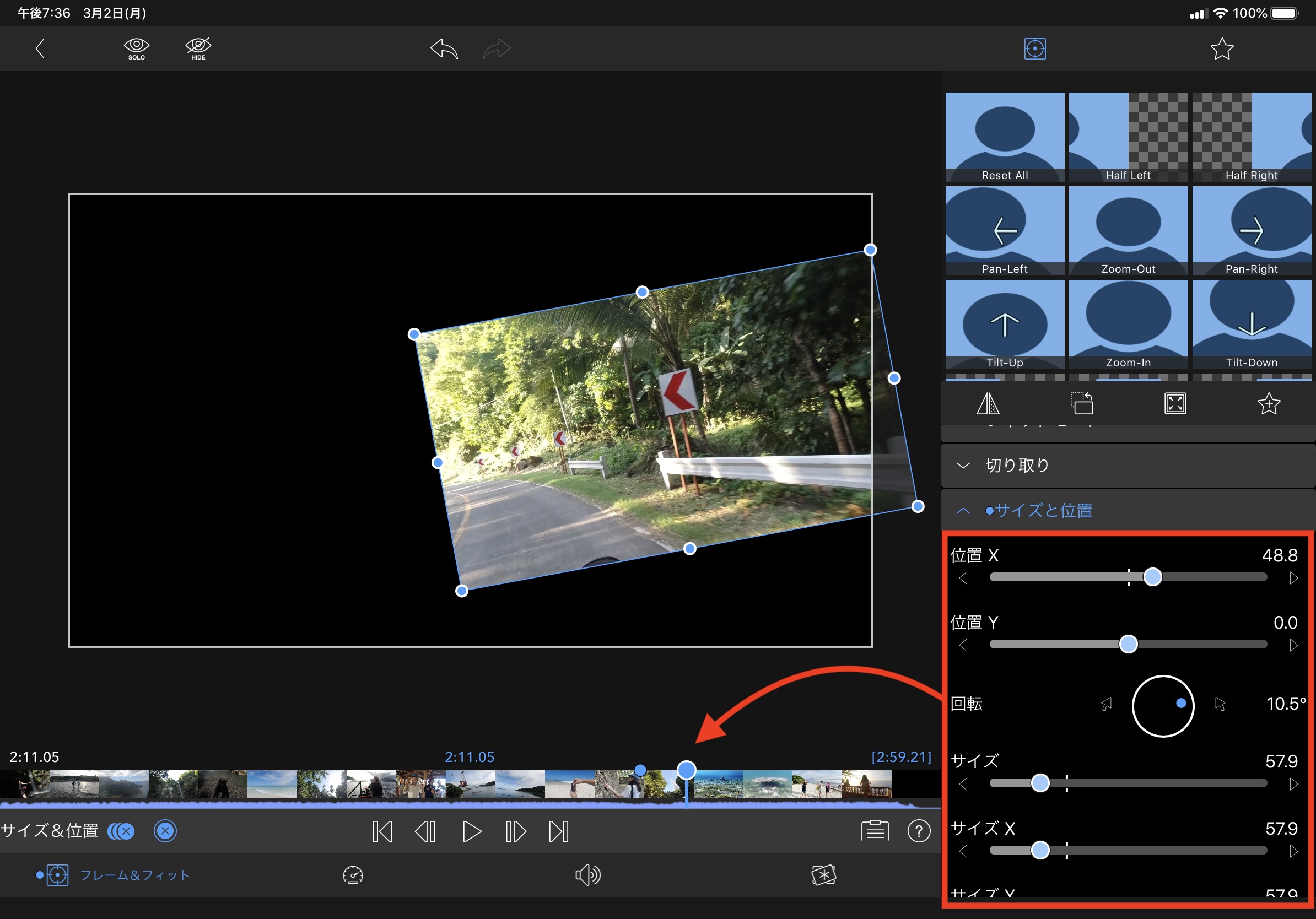Image resolution: width=1316 pixels, height=919 pixels.
Task: Click the rotate frame icon
Action: (x=1082, y=403)
